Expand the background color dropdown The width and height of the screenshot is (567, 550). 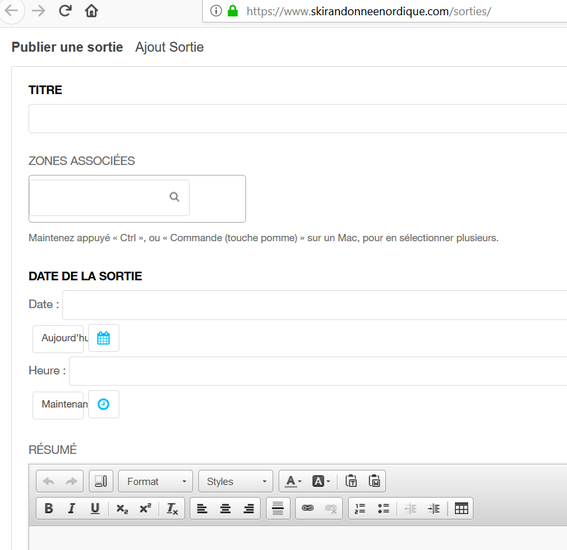click(x=321, y=481)
